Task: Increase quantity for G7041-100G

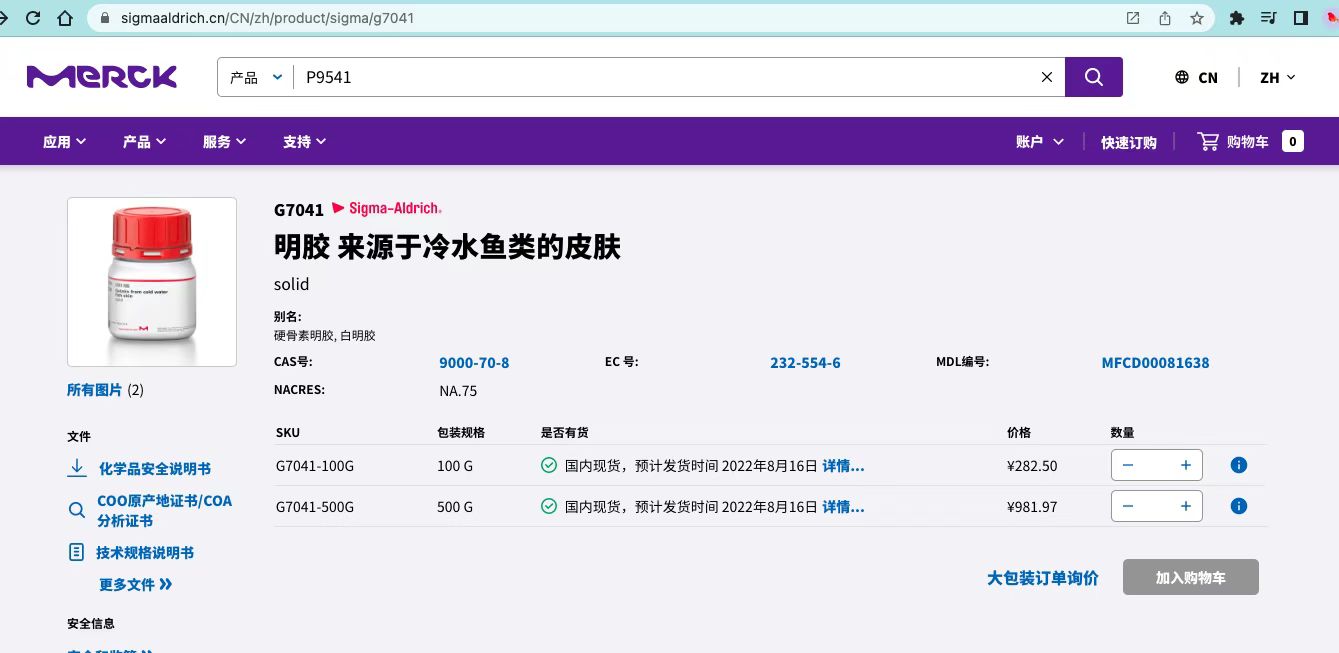Action: (x=1185, y=465)
